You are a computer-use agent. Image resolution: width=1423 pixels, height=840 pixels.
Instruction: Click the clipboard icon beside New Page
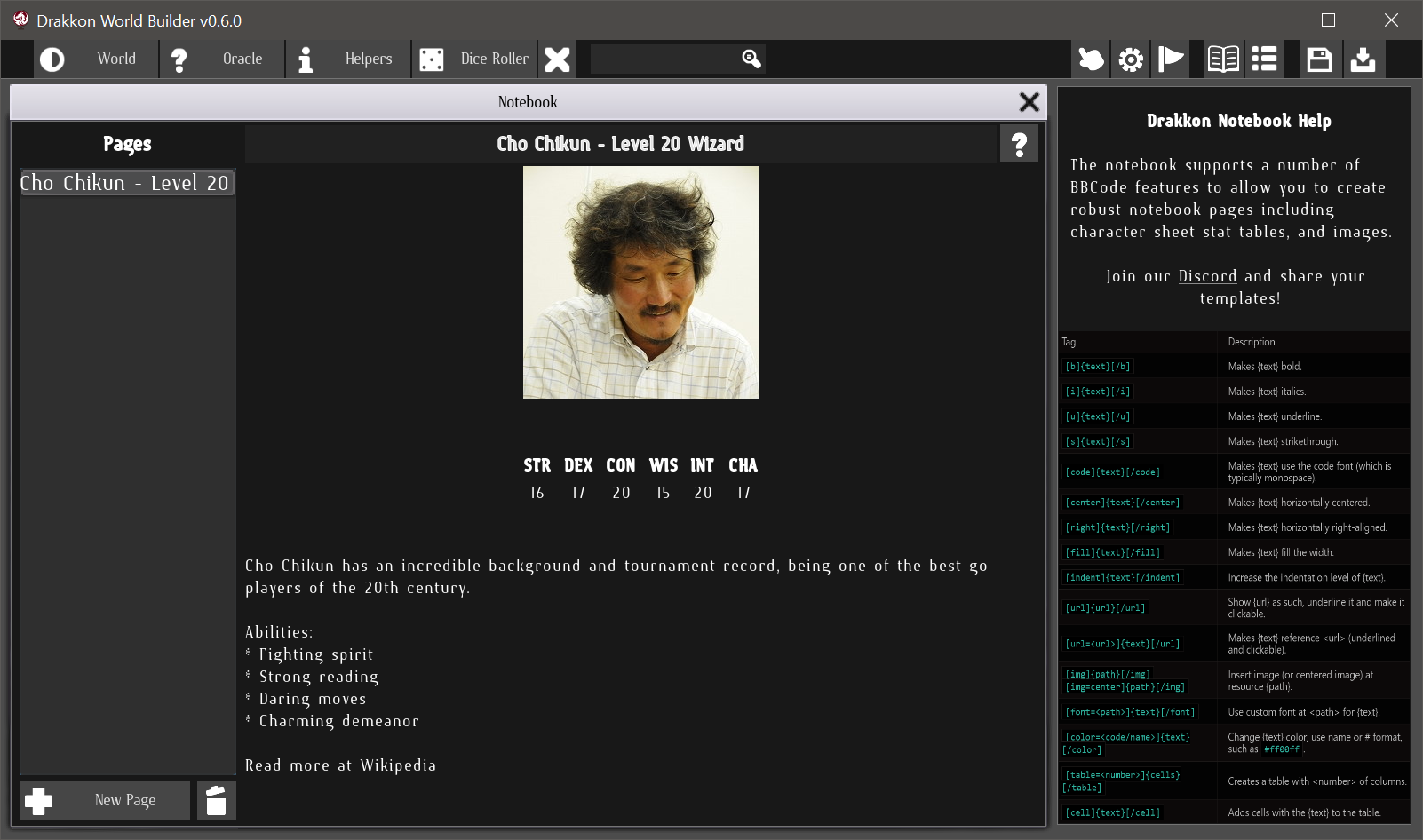point(216,800)
